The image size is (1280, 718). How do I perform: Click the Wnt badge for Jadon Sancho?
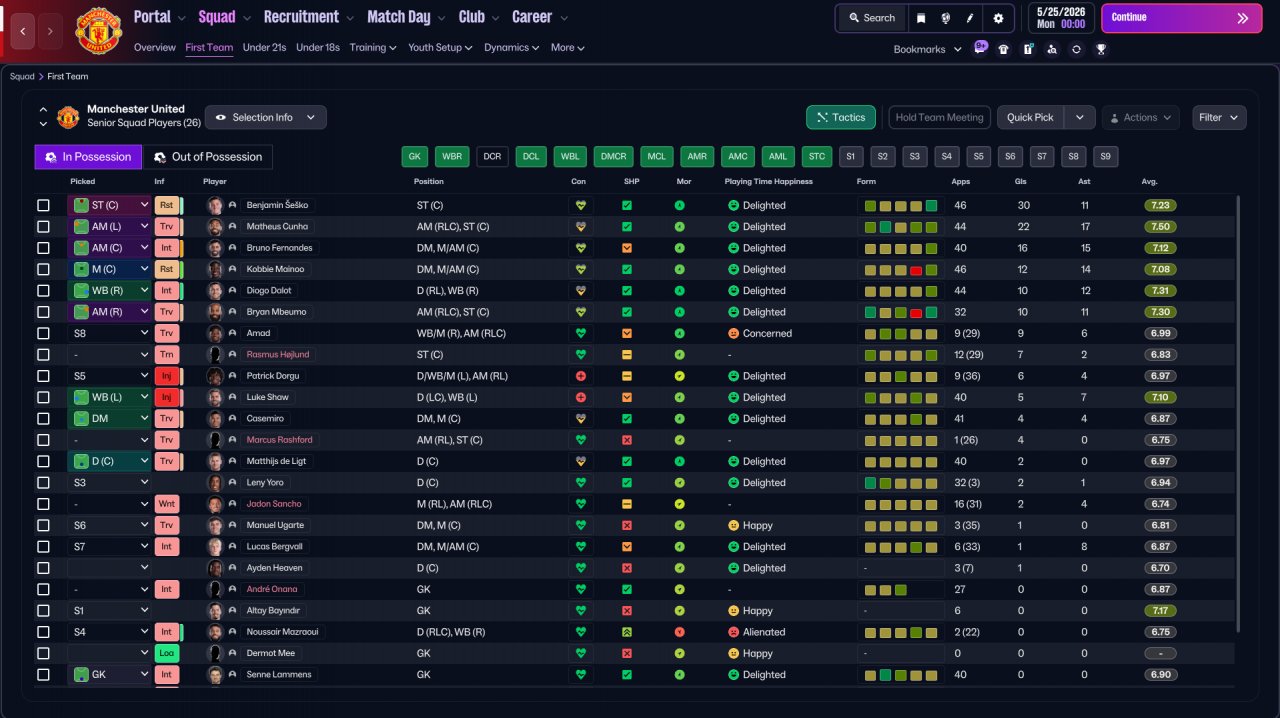(x=166, y=504)
